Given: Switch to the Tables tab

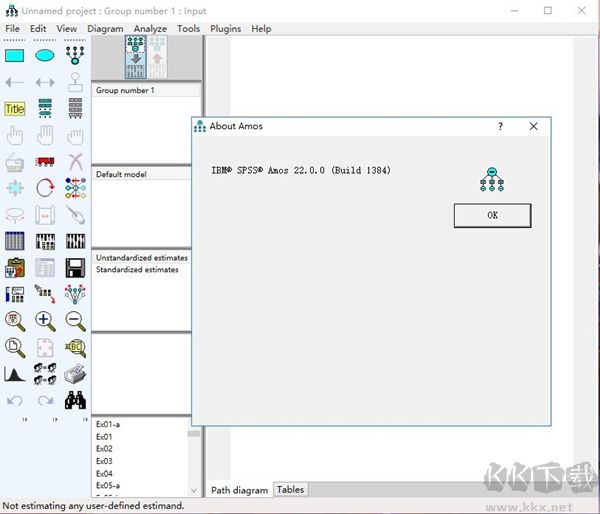Looking at the screenshot, I should pyautogui.click(x=290, y=490).
